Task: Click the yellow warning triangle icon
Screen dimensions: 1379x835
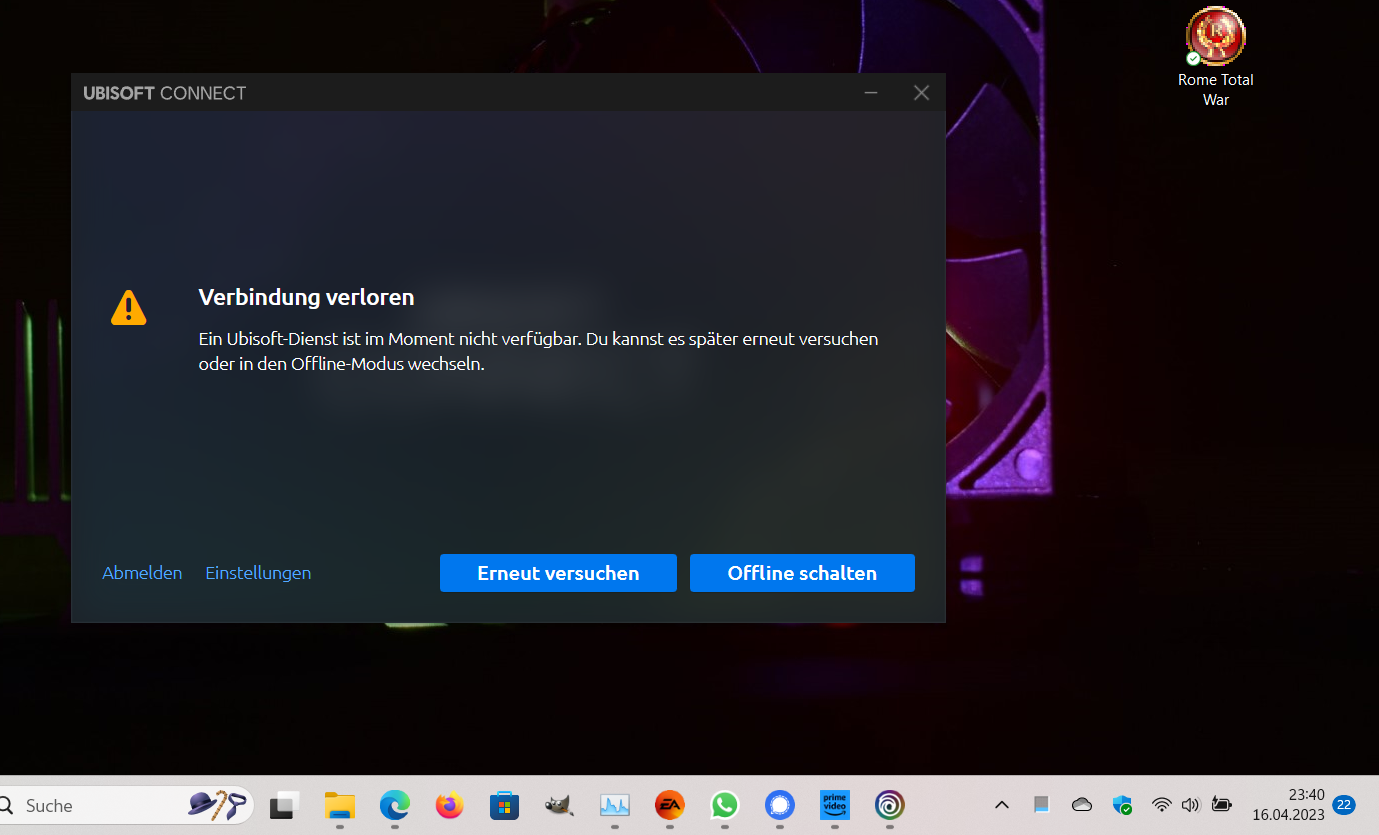Action: (x=128, y=307)
